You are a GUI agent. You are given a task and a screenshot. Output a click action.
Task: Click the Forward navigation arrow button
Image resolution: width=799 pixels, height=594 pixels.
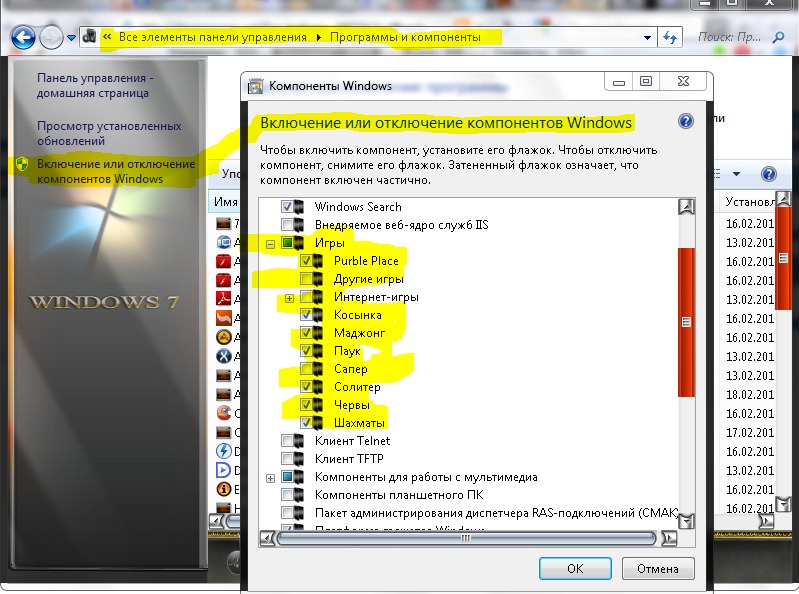pyautogui.click(x=51, y=38)
